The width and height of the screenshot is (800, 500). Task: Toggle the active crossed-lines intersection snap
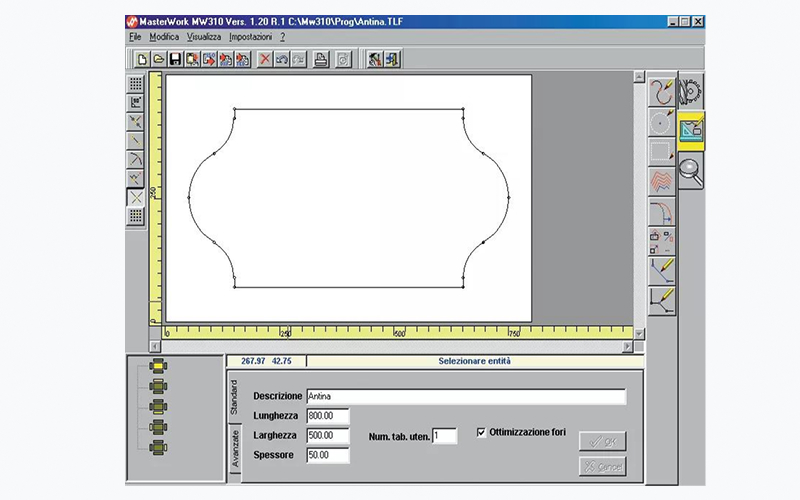click(x=136, y=198)
